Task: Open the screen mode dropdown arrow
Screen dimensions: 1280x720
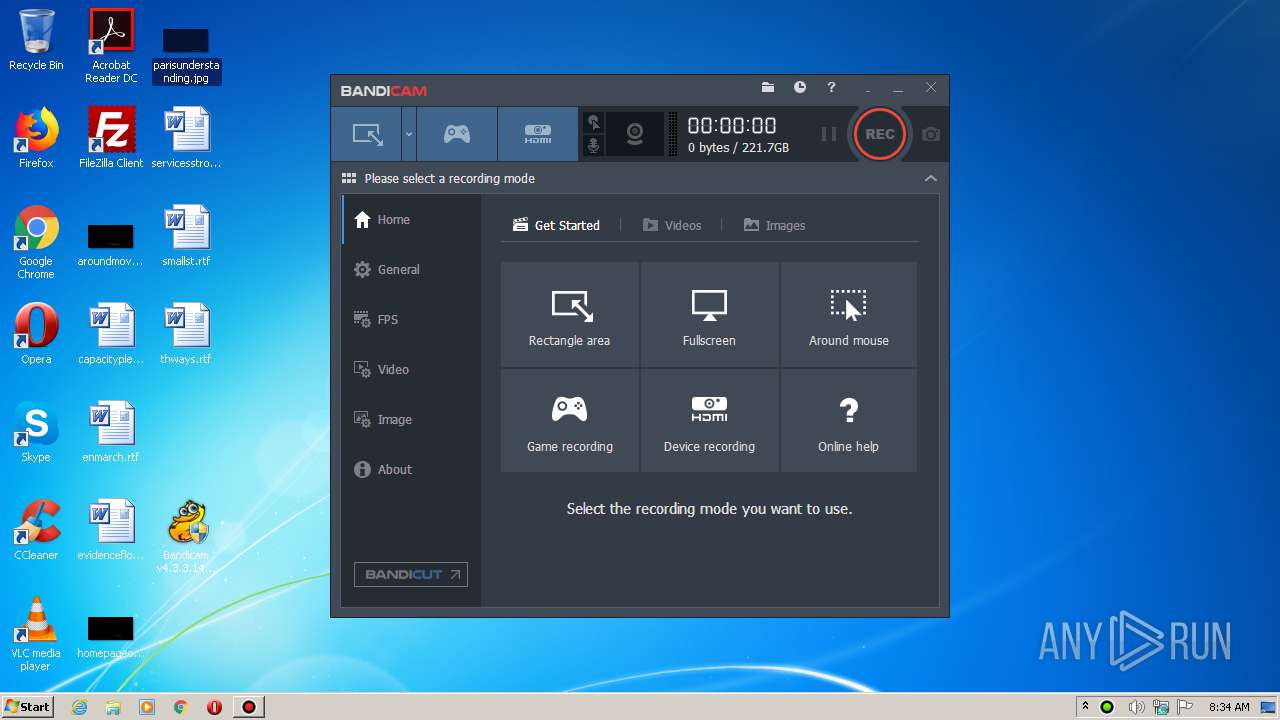Action: 409,134
